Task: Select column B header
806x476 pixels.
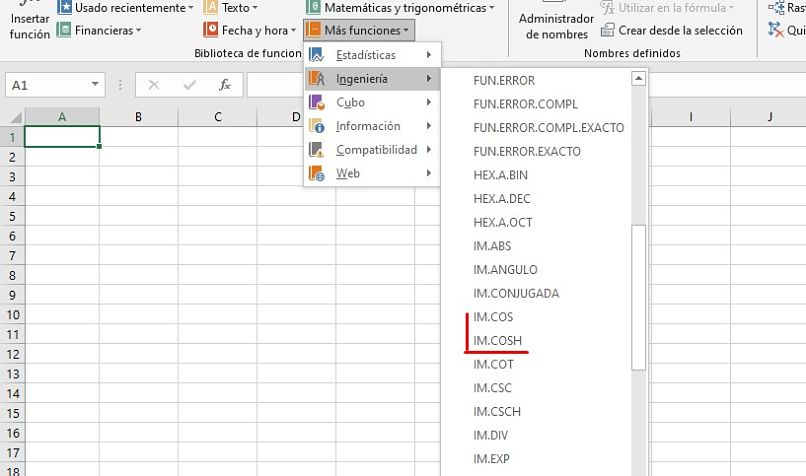Action: [x=138, y=117]
